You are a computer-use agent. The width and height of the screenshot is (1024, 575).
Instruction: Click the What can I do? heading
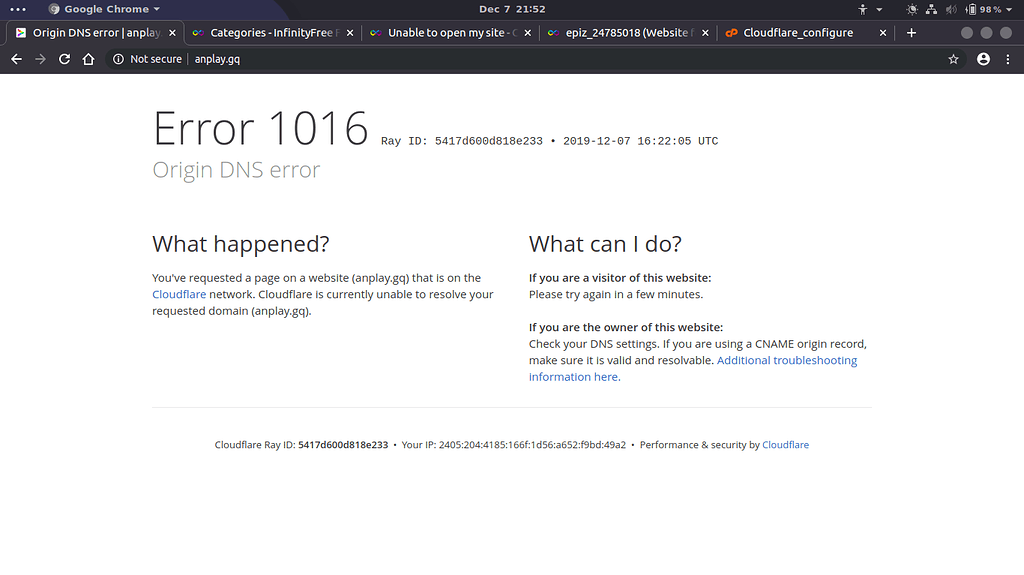pyautogui.click(x=605, y=244)
